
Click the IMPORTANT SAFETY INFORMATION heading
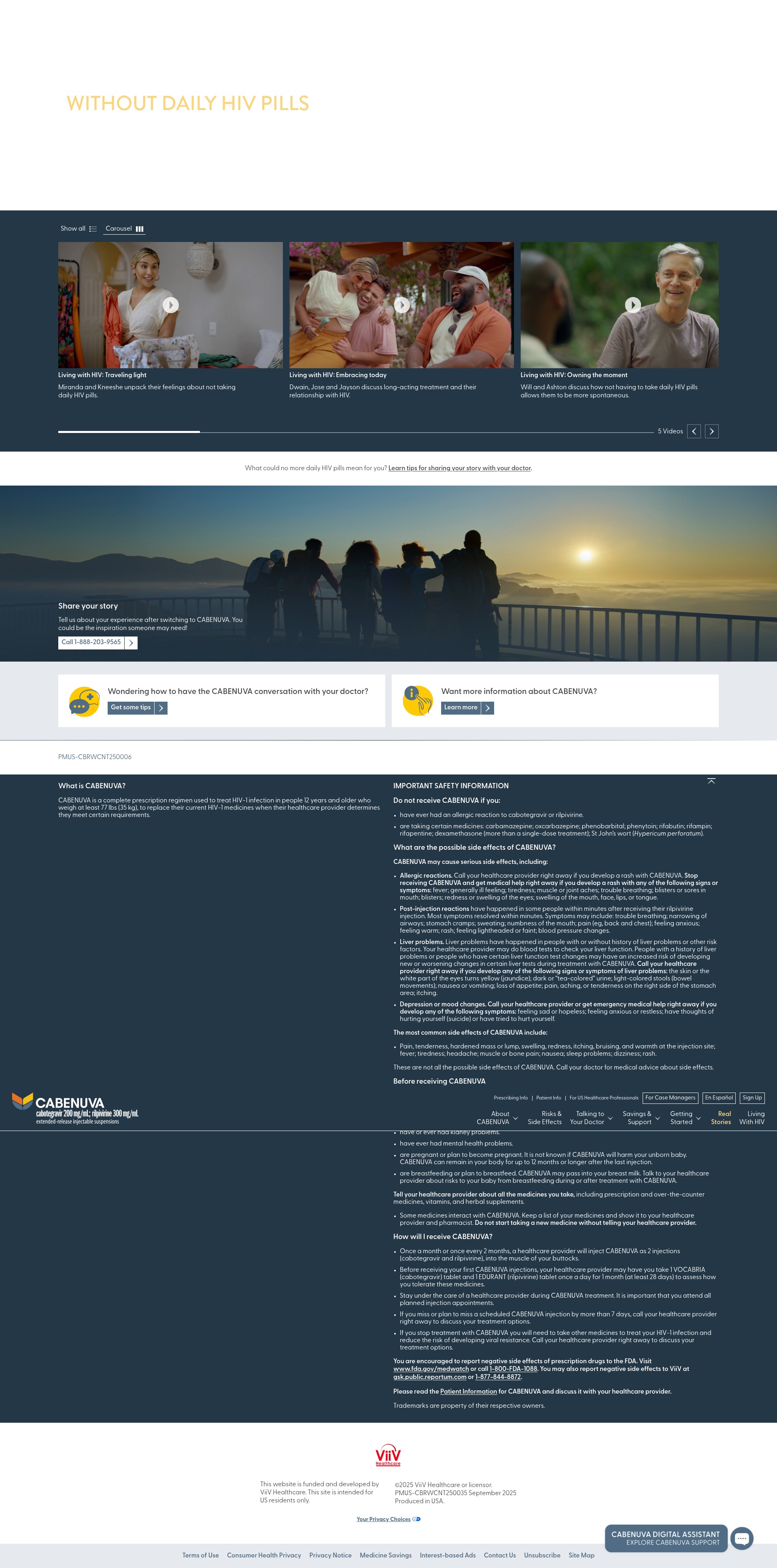pos(450,787)
